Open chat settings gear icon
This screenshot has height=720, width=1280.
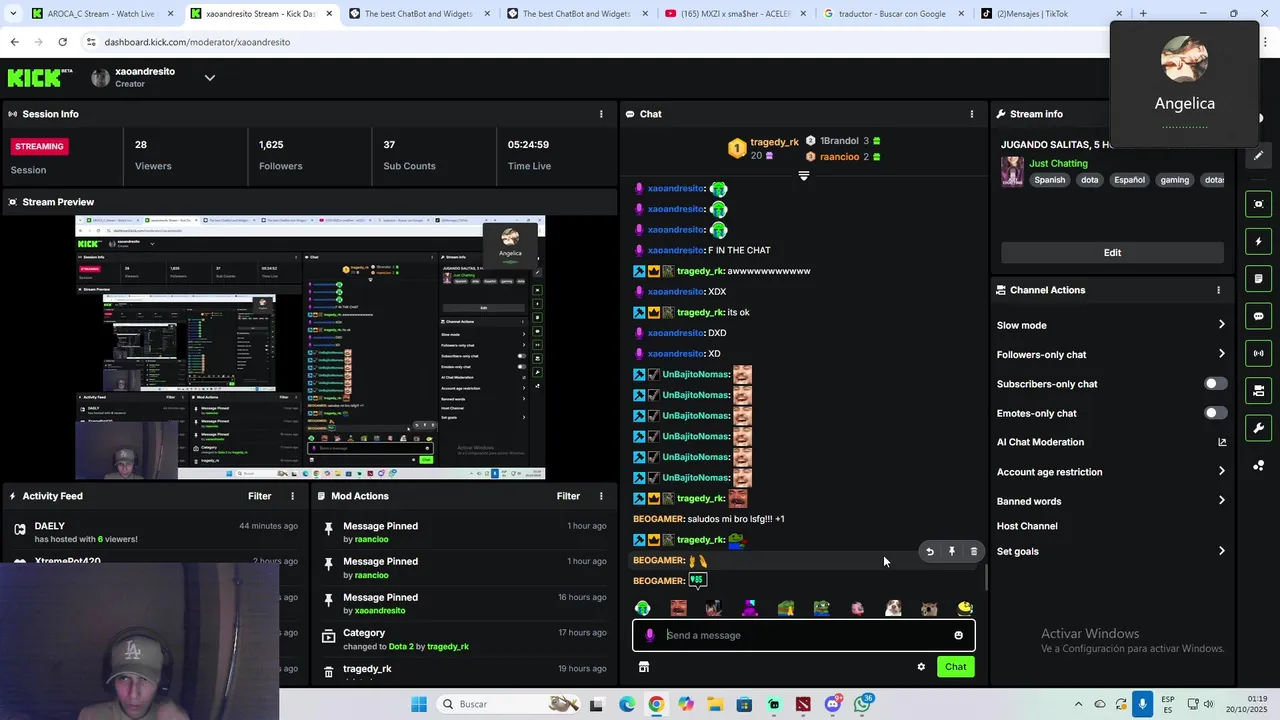click(x=921, y=667)
